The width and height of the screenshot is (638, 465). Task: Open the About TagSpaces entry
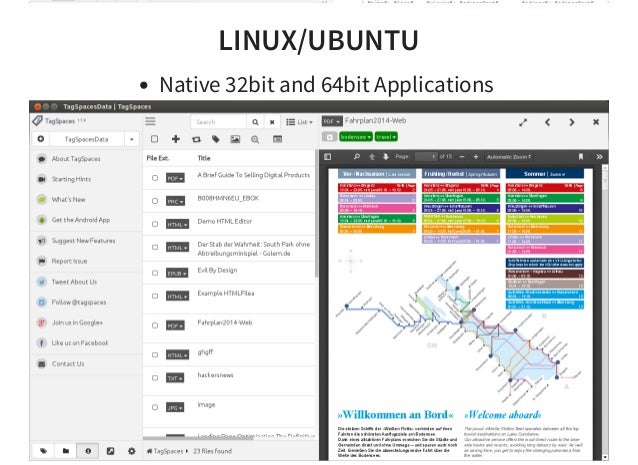click(x=76, y=159)
